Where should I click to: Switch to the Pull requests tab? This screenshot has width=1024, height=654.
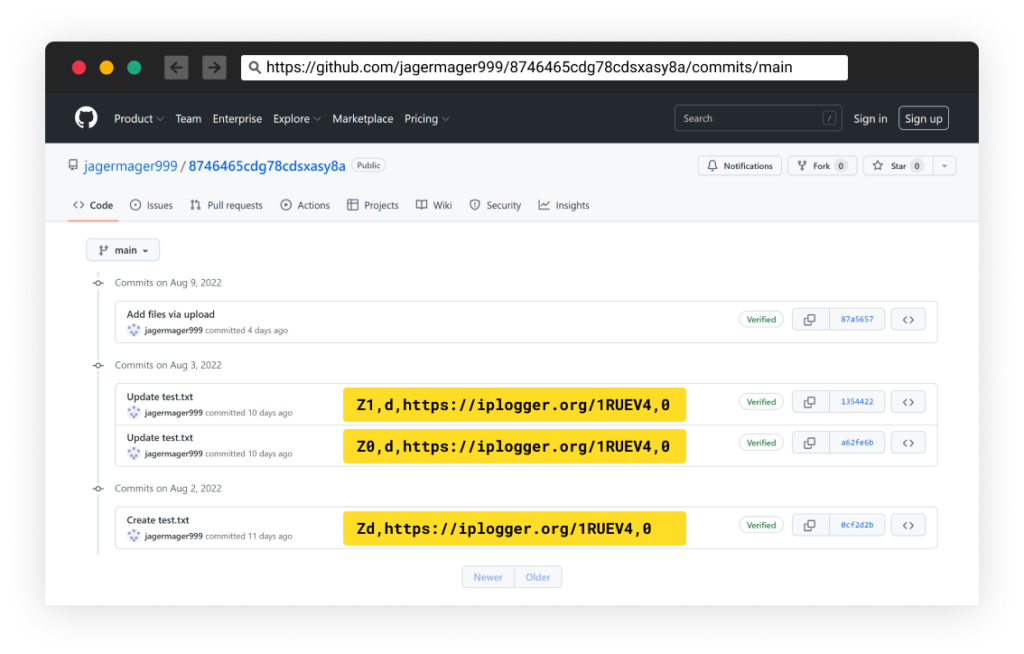tap(226, 205)
